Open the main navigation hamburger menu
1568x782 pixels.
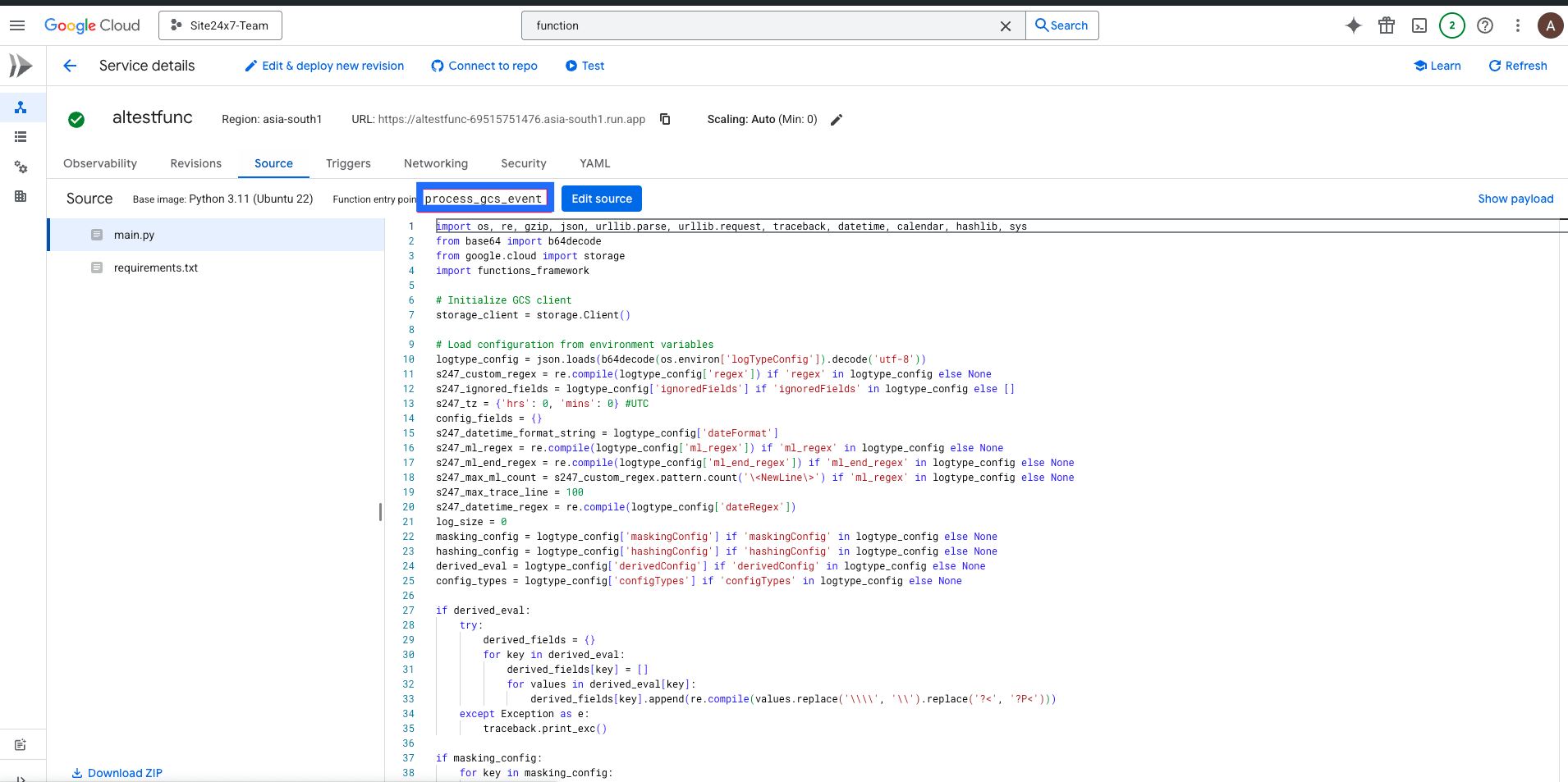(x=17, y=25)
